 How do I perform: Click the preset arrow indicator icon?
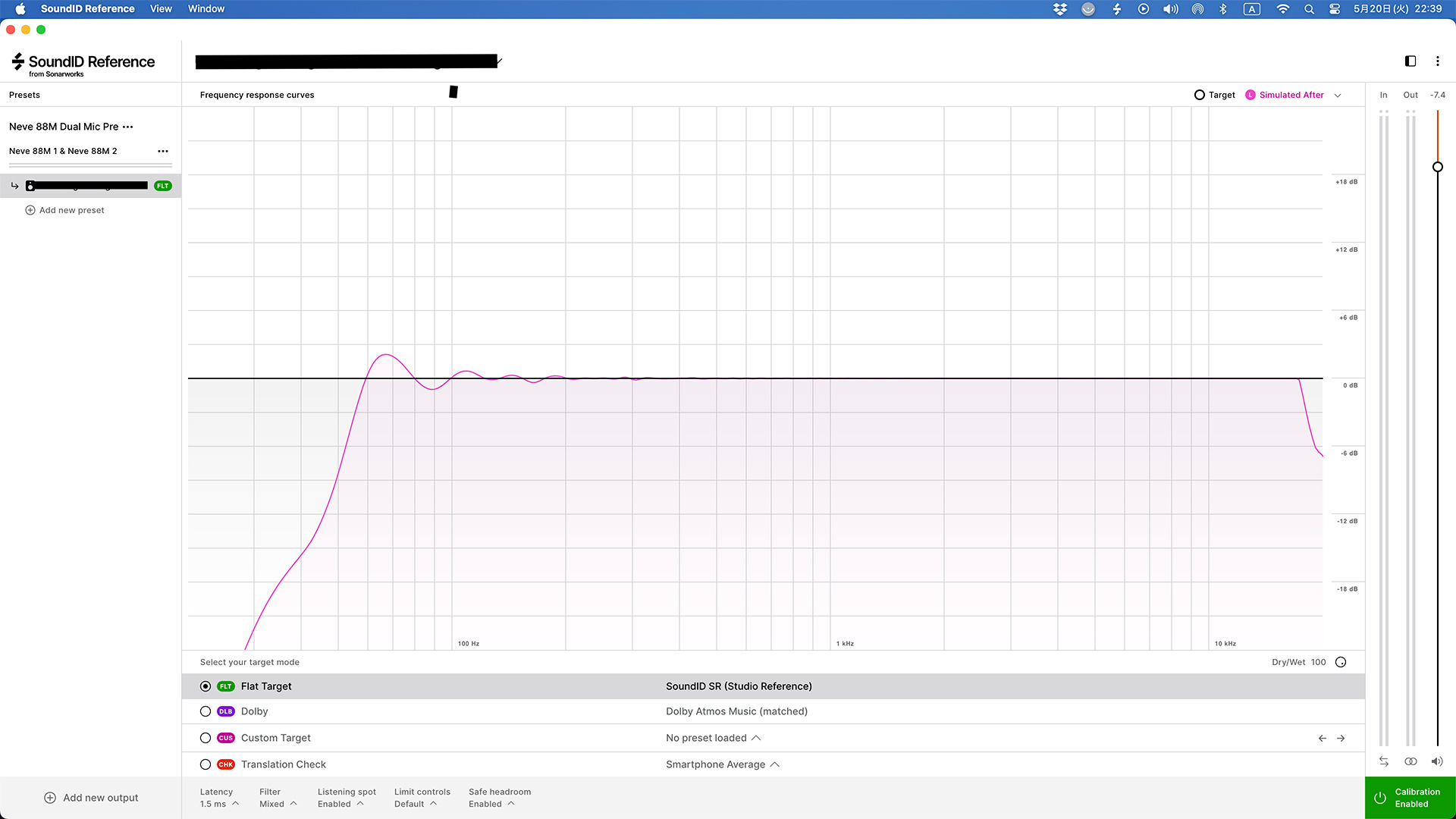tap(14, 186)
